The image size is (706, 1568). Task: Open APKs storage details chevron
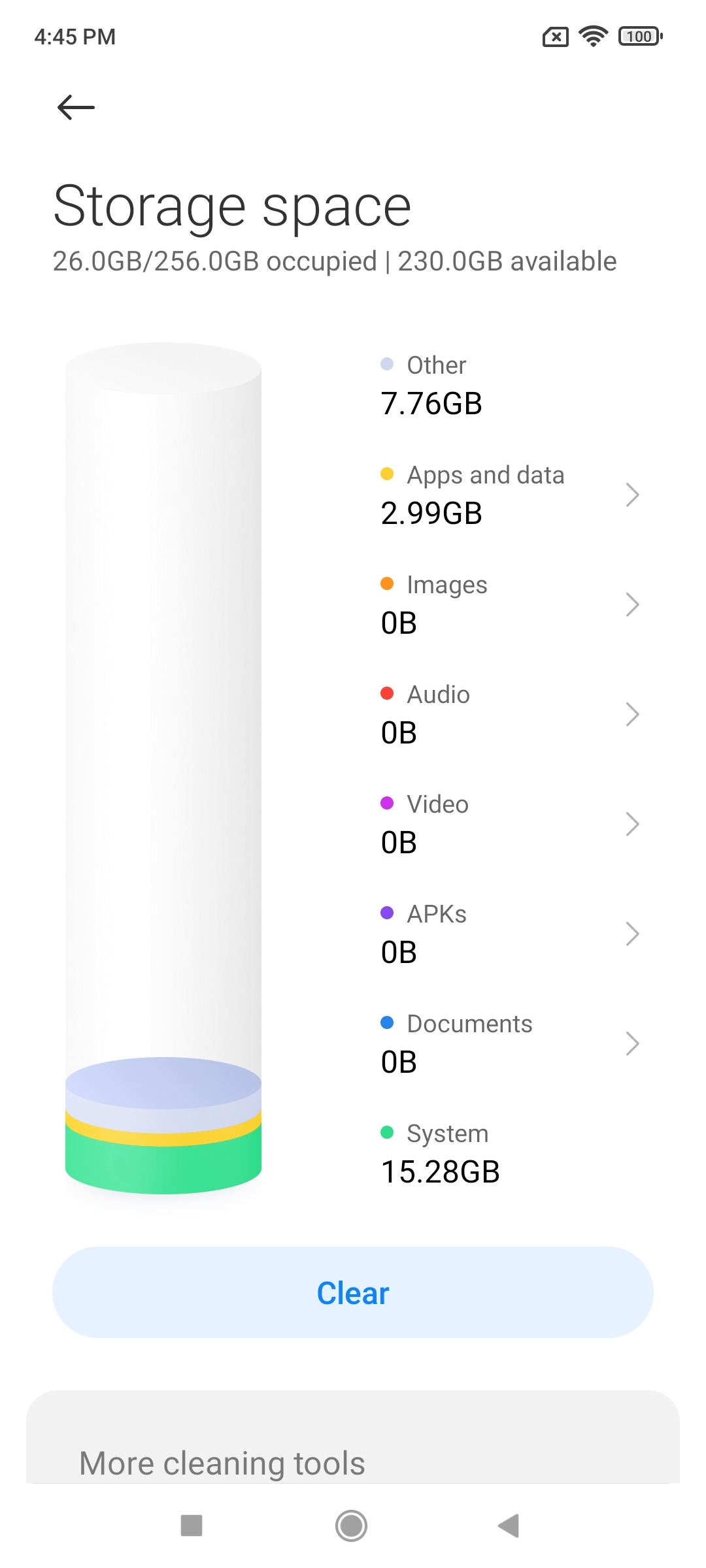pos(632,934)
